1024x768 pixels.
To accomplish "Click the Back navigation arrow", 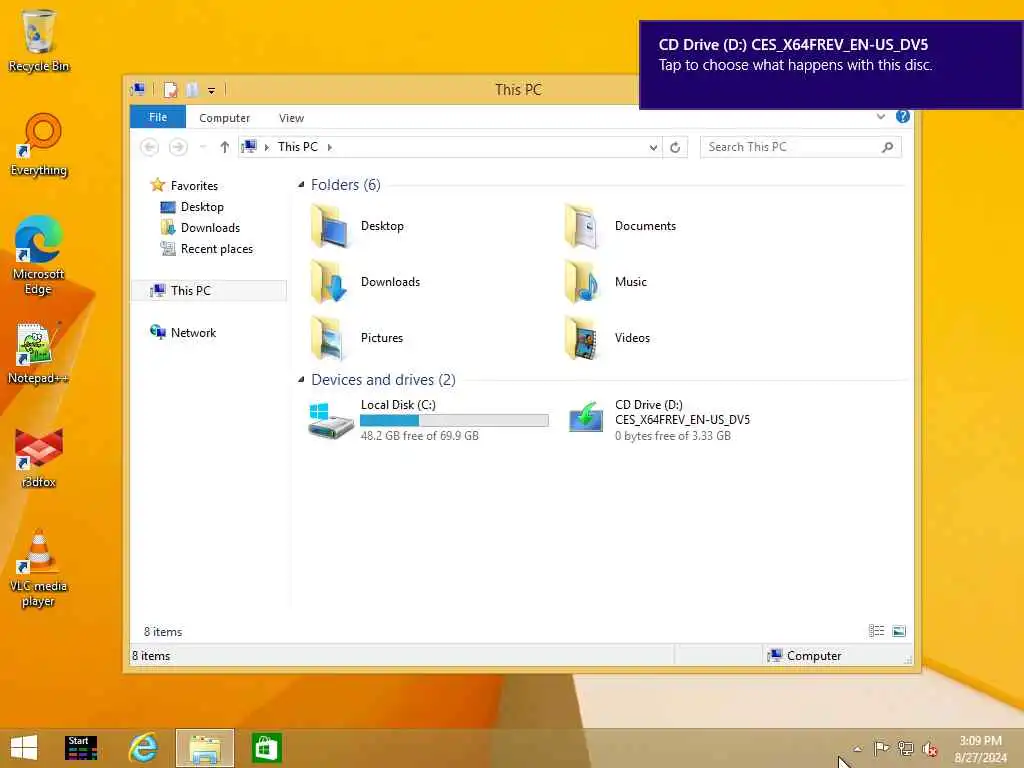I will click(150, 147).
